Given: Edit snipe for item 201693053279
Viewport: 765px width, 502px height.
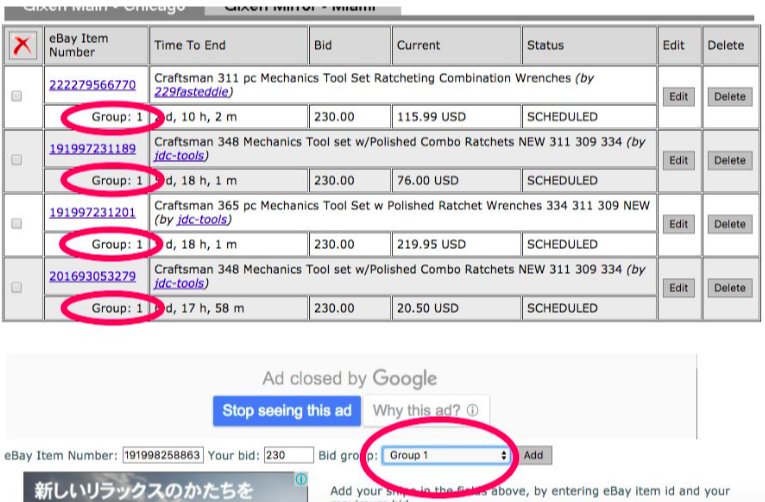Looking at the screenshot, I should (x=679, y=288).
